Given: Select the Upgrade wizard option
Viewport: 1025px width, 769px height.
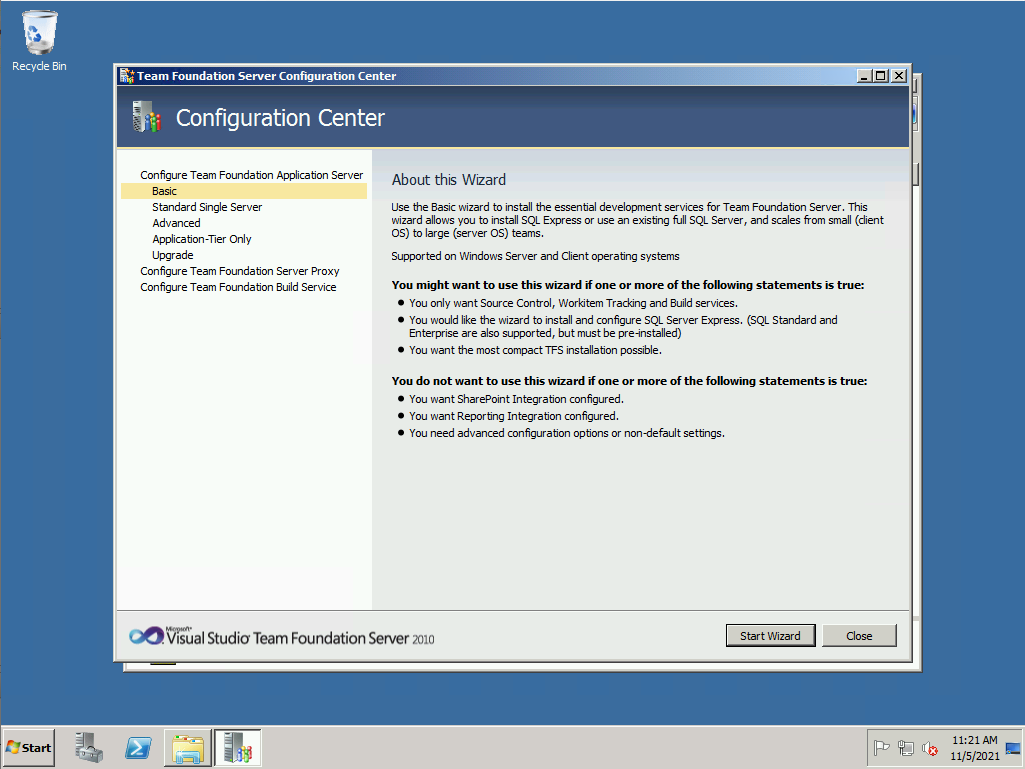Looking at the screenshot, I should [x=173, y=255].
